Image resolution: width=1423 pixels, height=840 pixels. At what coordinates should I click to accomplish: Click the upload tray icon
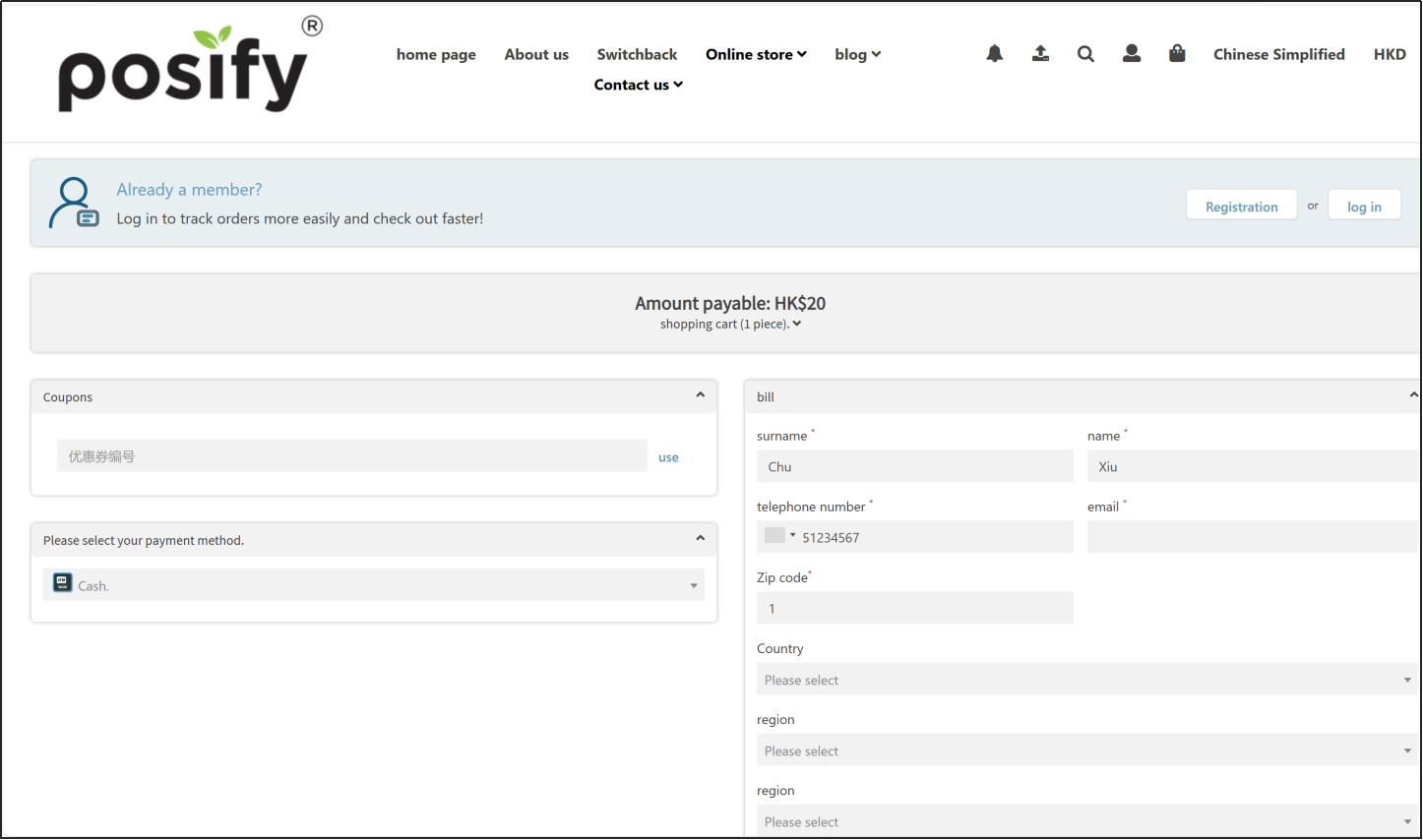[x=1040, y=54]
